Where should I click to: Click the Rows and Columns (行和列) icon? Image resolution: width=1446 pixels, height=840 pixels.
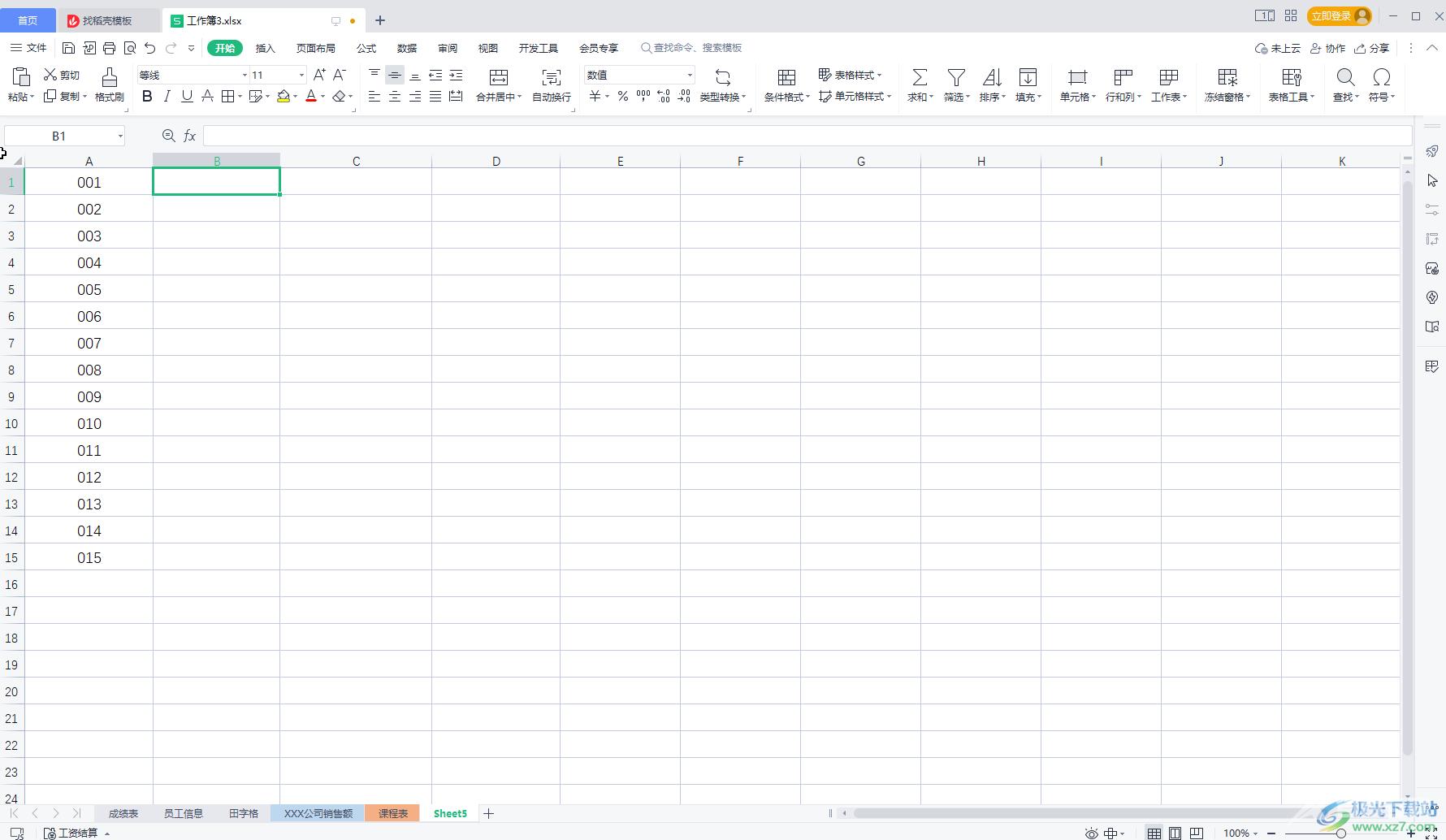click(1123, 77)
